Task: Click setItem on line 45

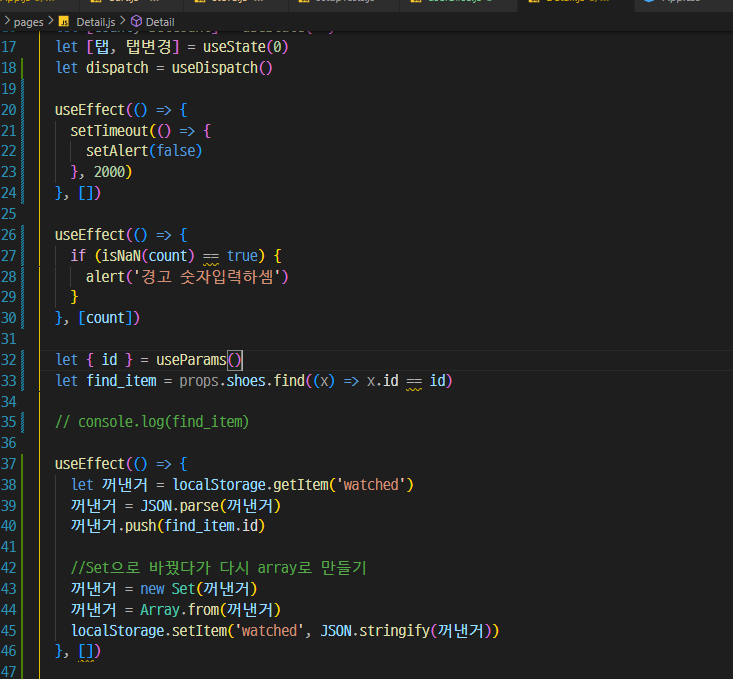Action: click(x=199, y=631)
